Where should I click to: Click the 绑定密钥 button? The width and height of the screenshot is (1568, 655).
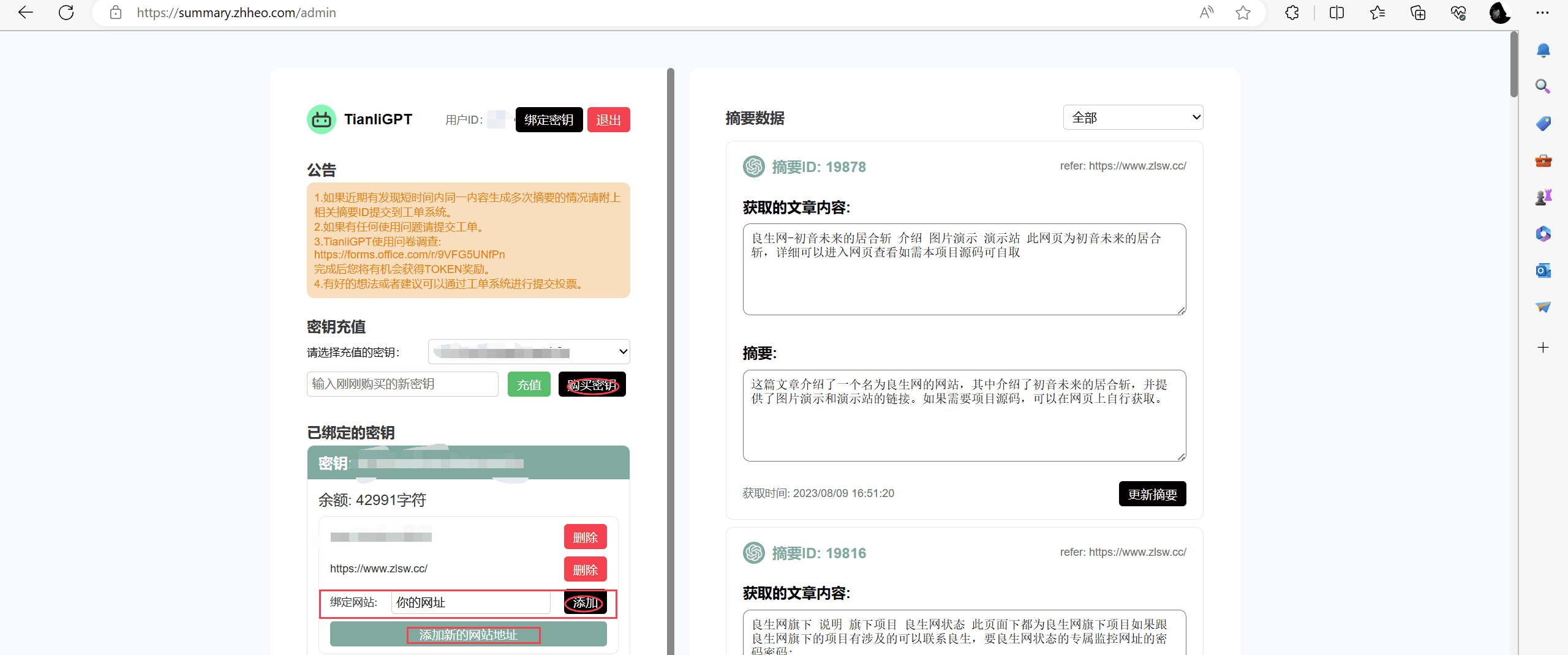coord(549,120)
